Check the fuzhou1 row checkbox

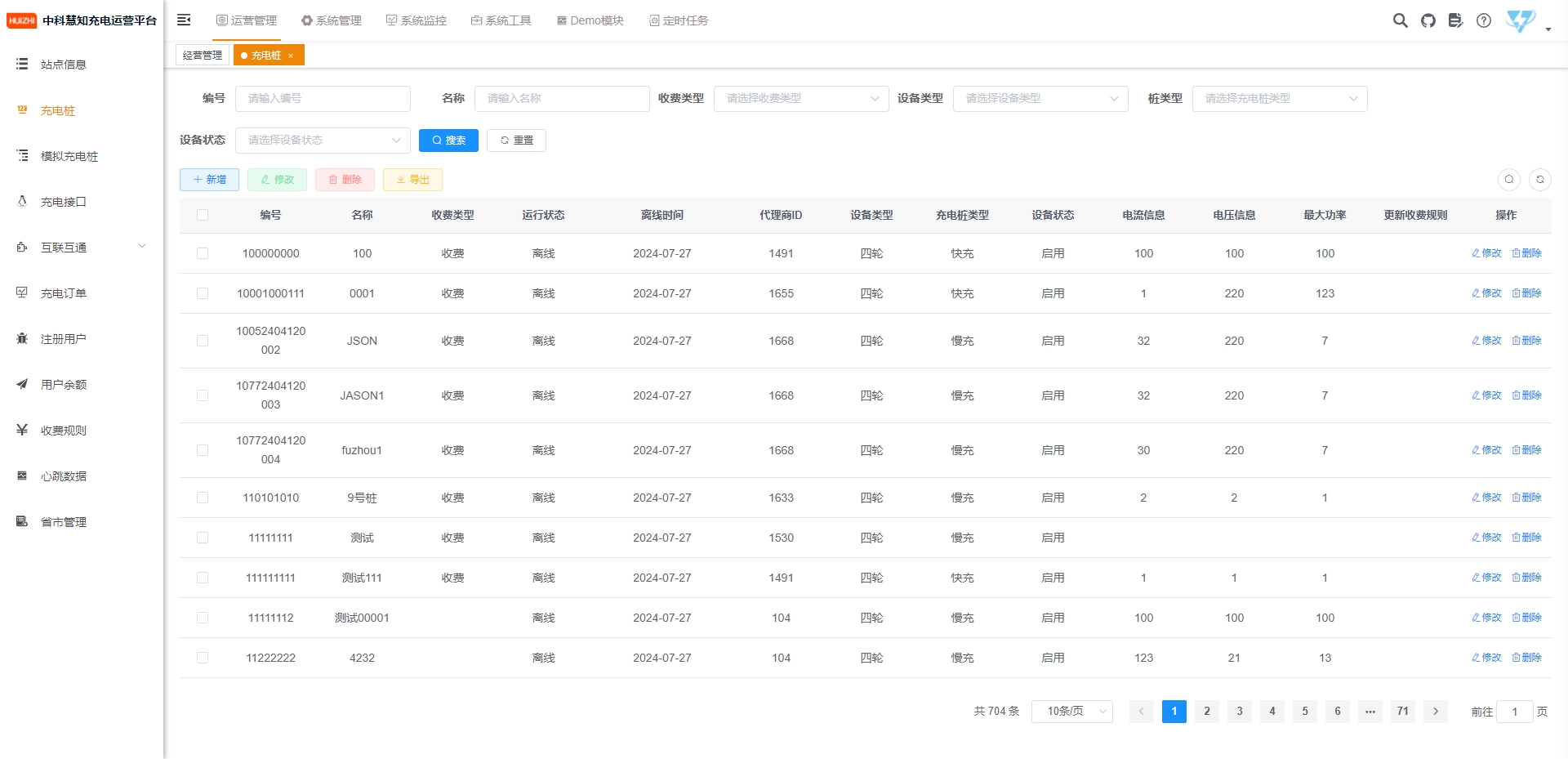[x=203, y=450]
